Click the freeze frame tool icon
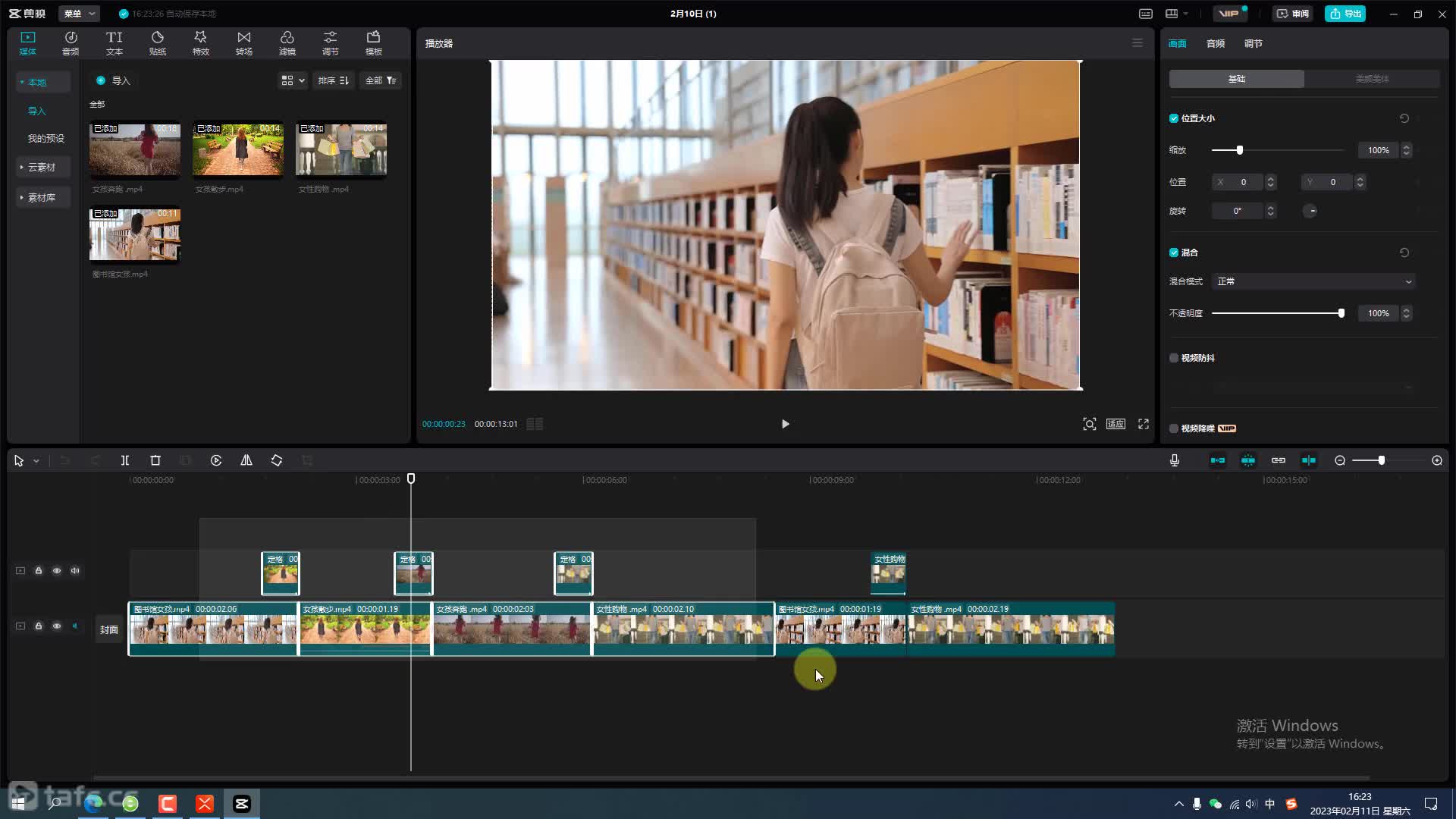Viewport: 1456px width, 819px height. [x=216, y=460]
